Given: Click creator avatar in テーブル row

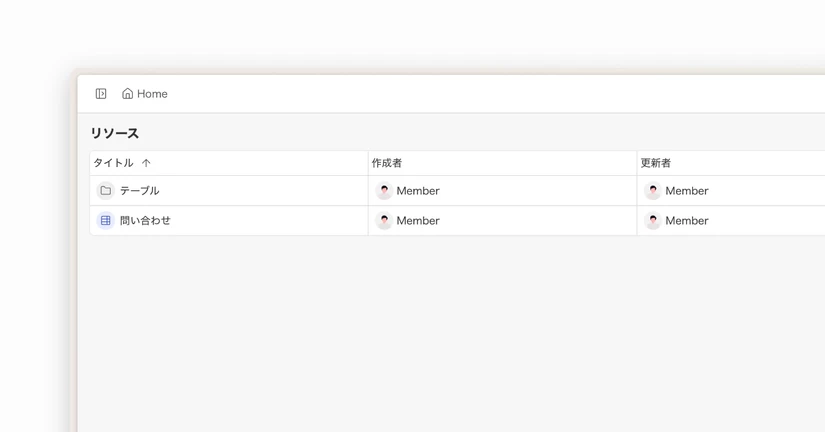Looking at the screenshot, I should pyautogui.click(x=384, y=190).
